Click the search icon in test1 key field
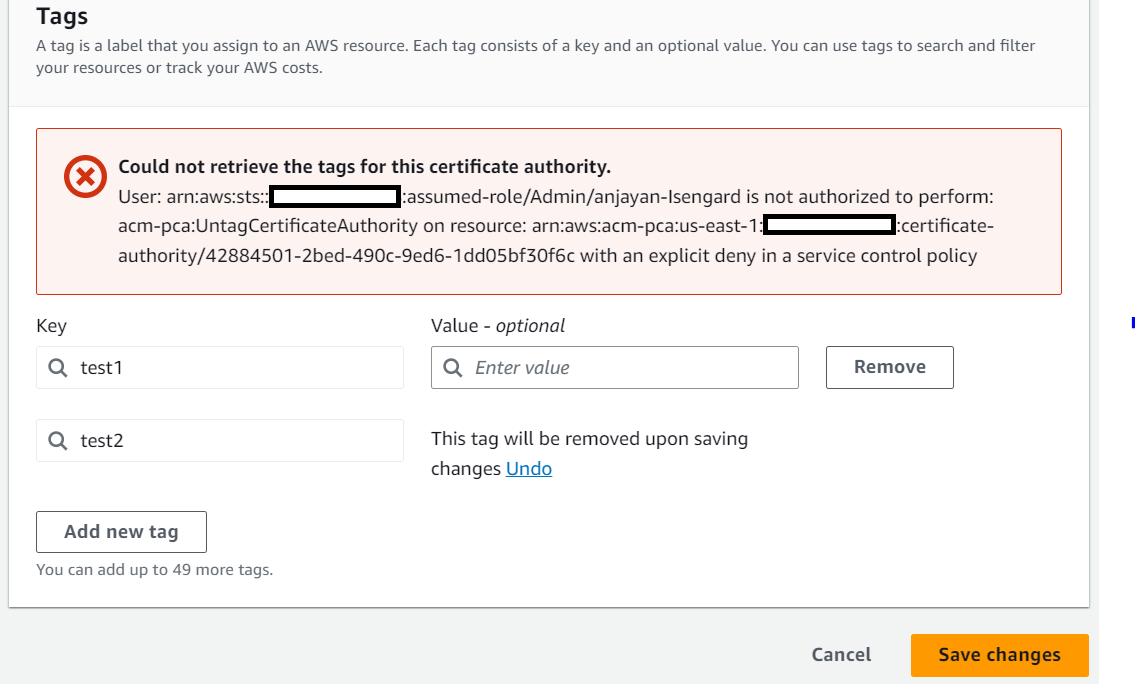Screen dimensions: 1135x684 [x=58, y=368]
